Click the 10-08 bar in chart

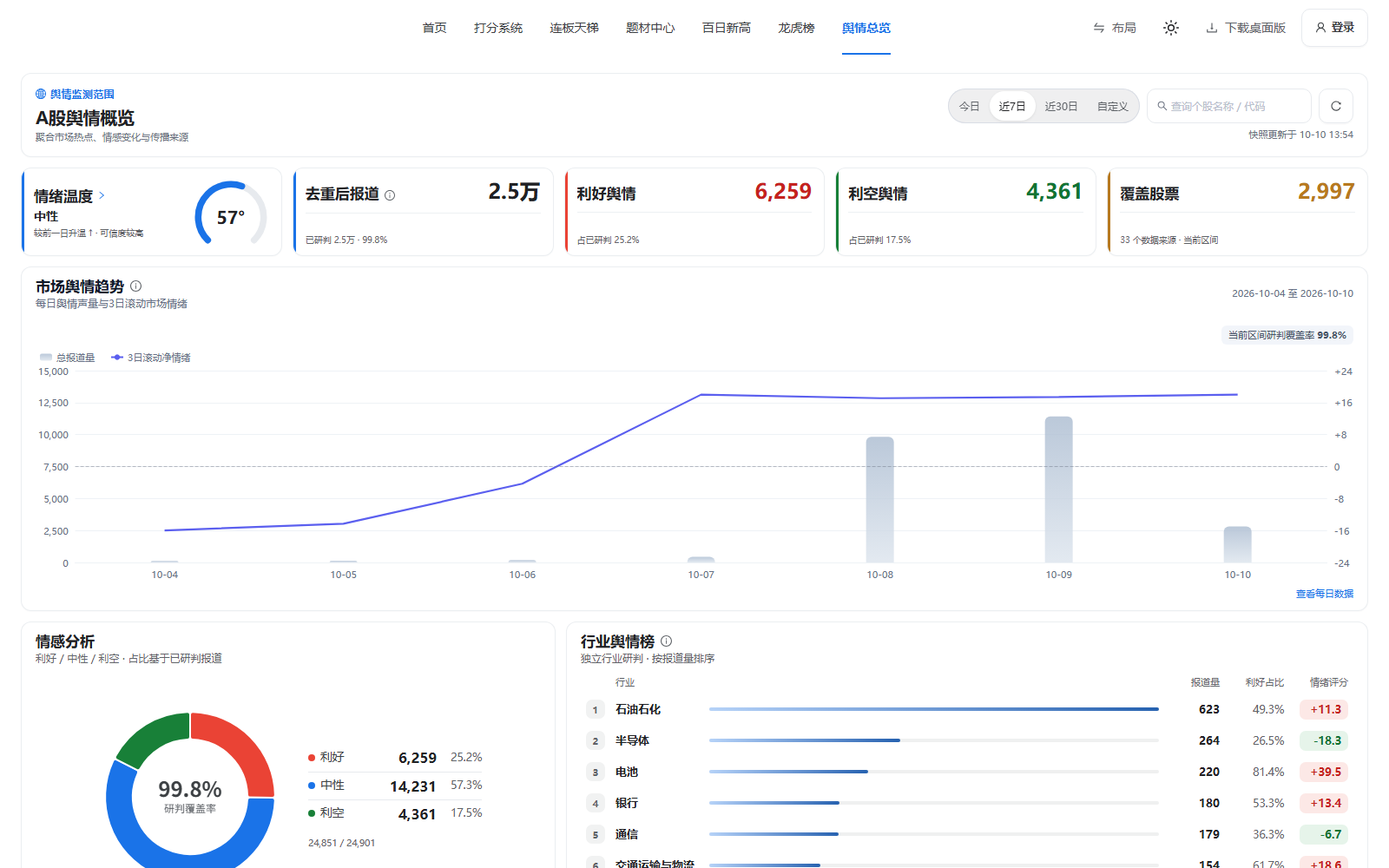879,500
